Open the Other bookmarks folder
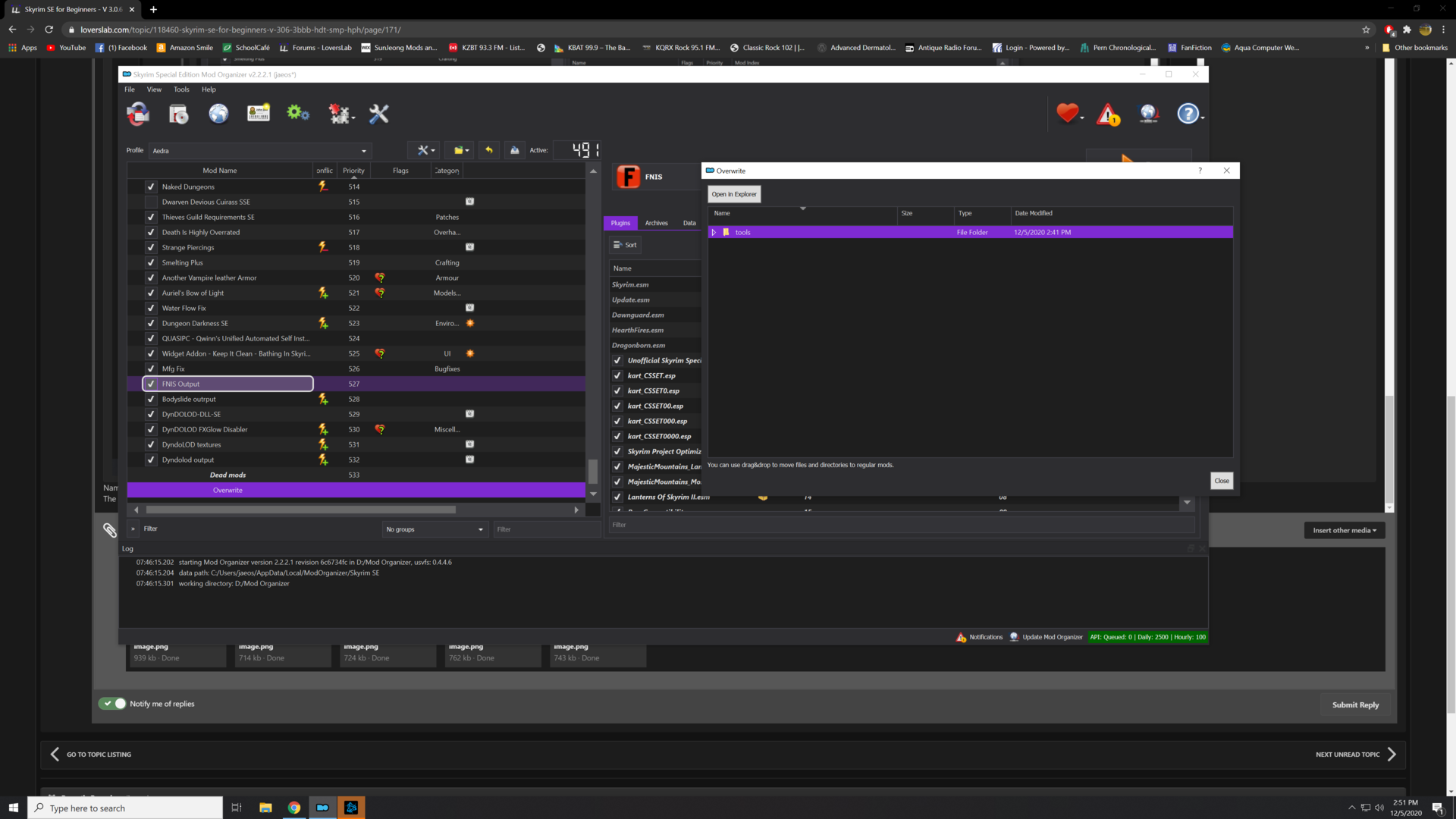The width and height of the screenshot is (1456, 819). click(x=1414, y=47)
